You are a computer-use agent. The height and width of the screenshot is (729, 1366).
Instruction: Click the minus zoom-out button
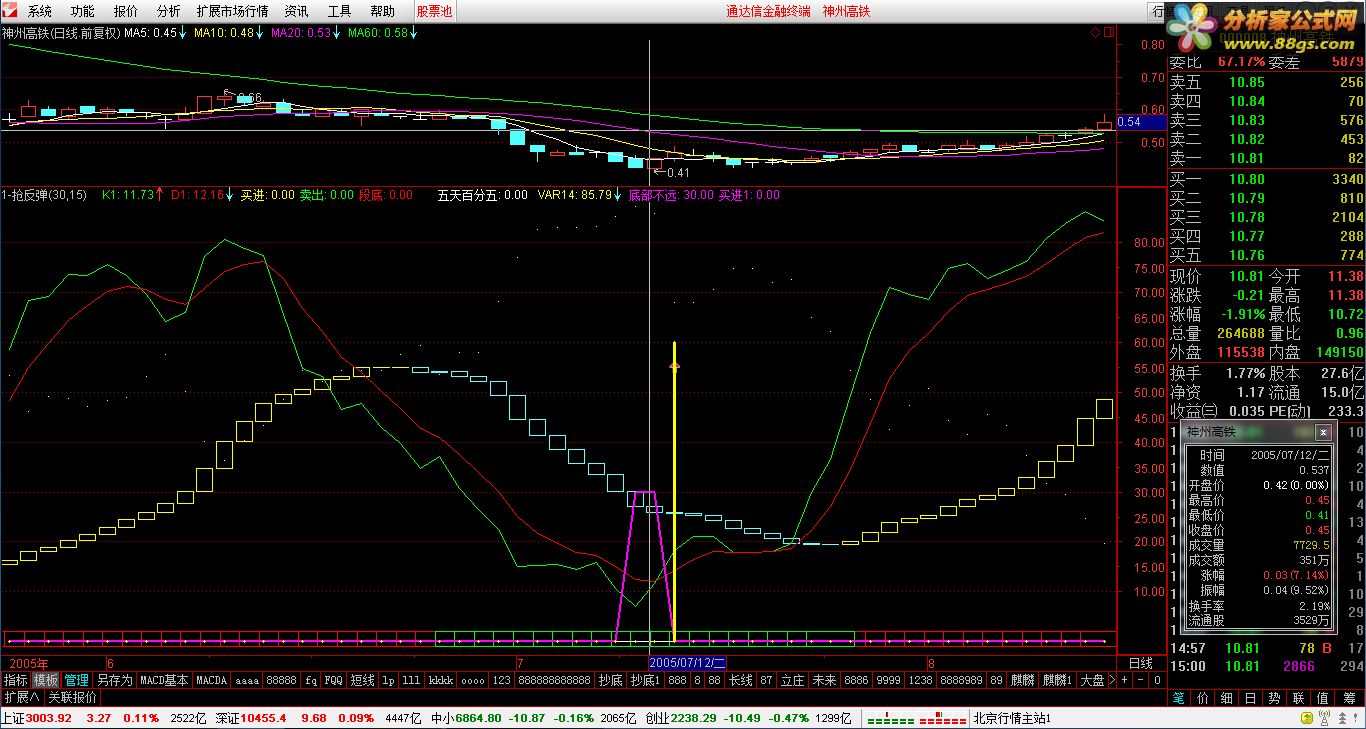(1140, 680)
